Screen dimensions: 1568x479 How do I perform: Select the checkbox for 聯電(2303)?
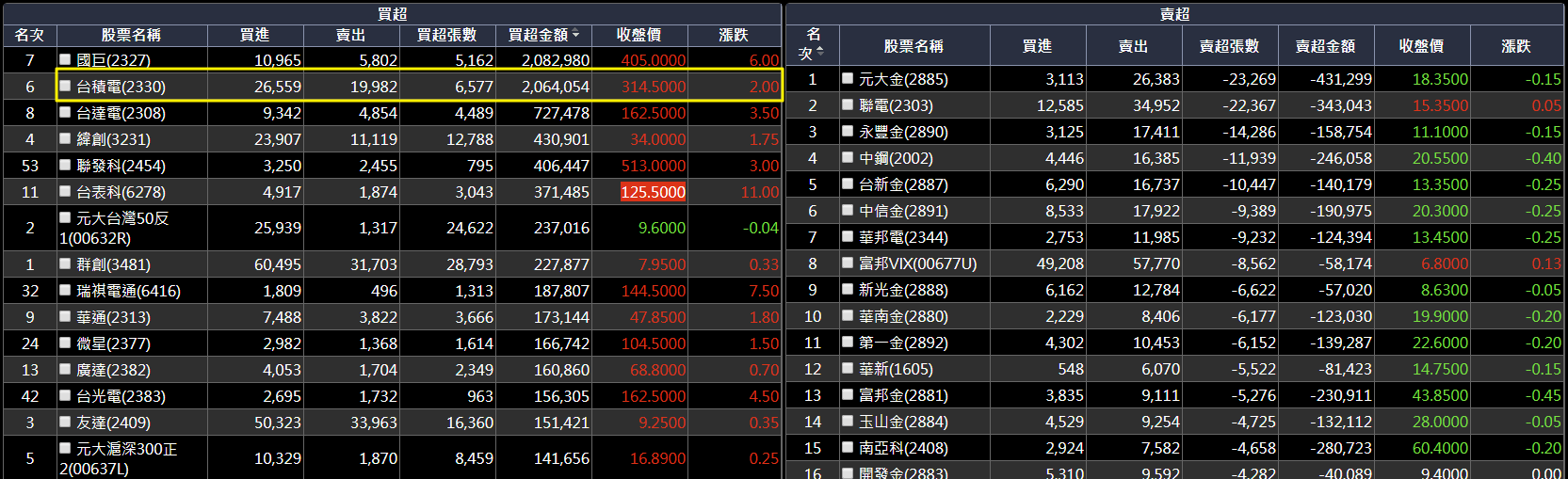[848, 104]
